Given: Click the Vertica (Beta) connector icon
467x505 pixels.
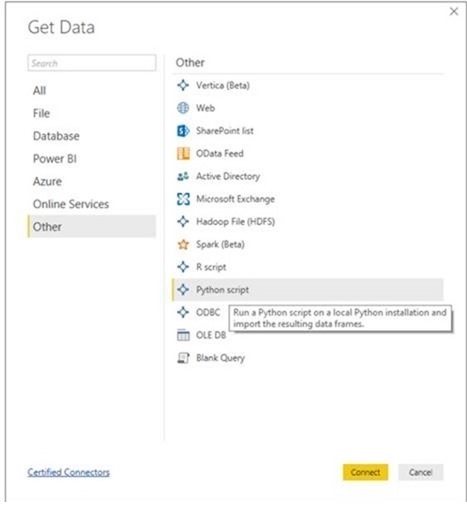Looking at the screenshot, I should coord(183,85).
